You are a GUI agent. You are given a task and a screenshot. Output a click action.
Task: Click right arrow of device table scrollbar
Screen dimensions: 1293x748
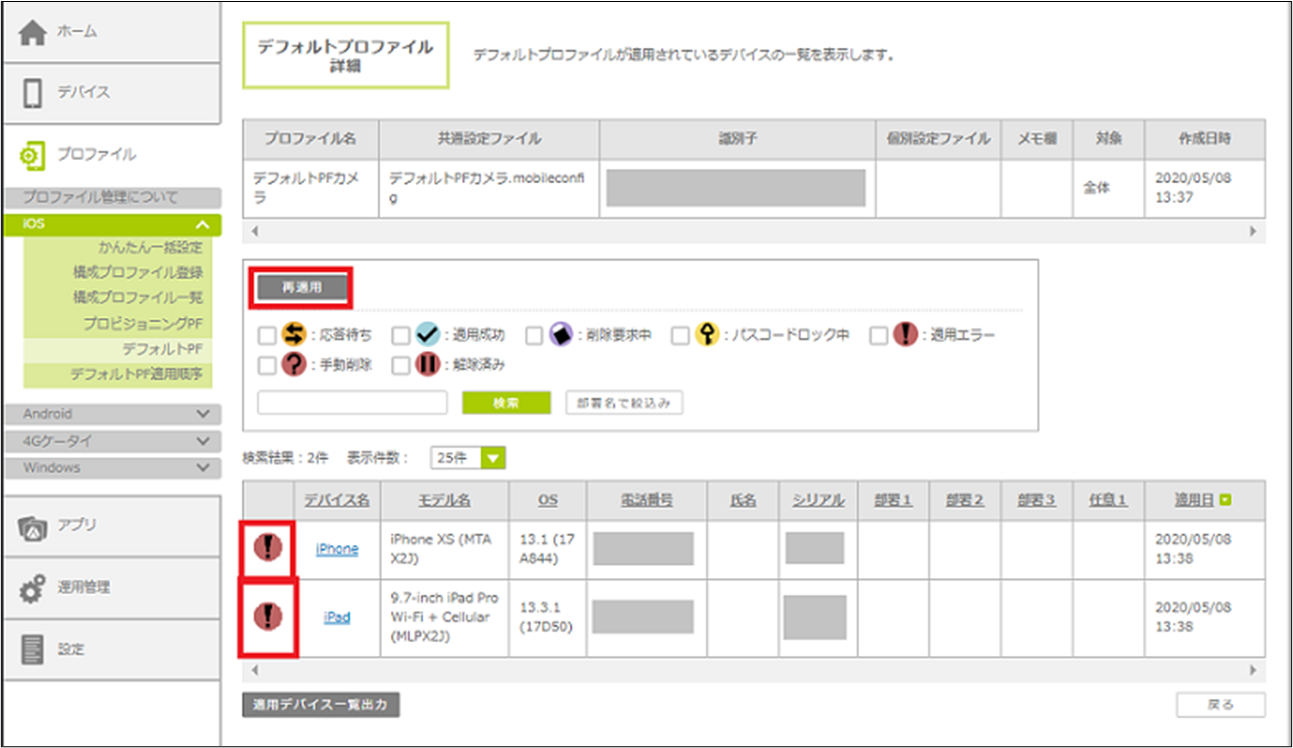click(1252, 669)
